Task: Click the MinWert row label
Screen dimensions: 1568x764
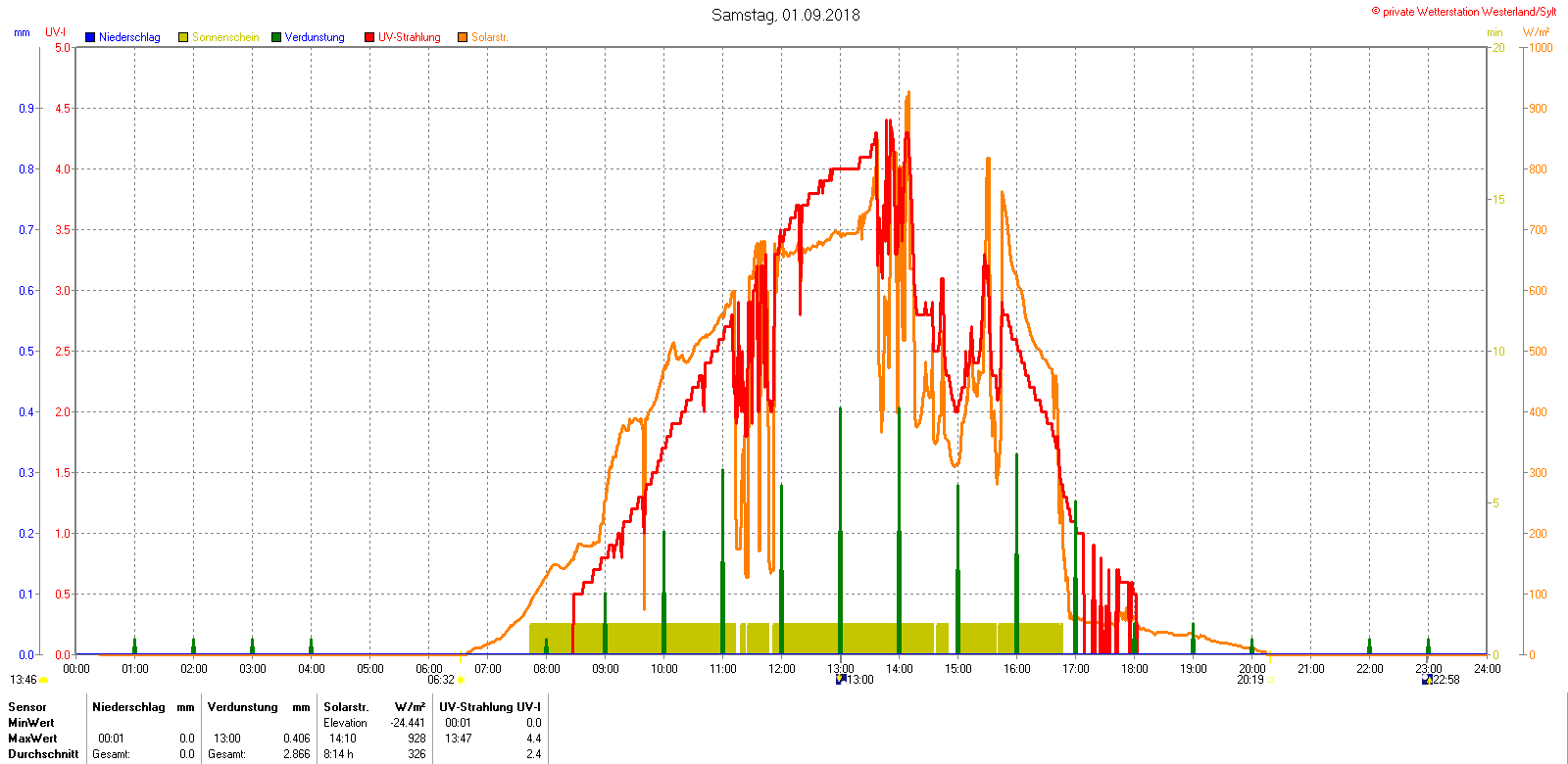Action: (x=31, y=723)
